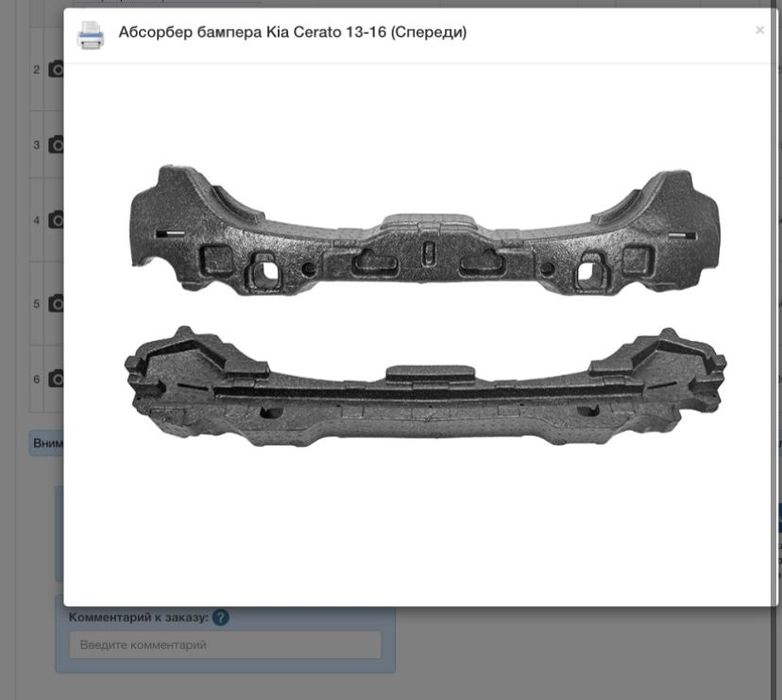Focus the 'Введите комментарий' input field
This screenshot has width=782, height=700.
tap(225, 645)
